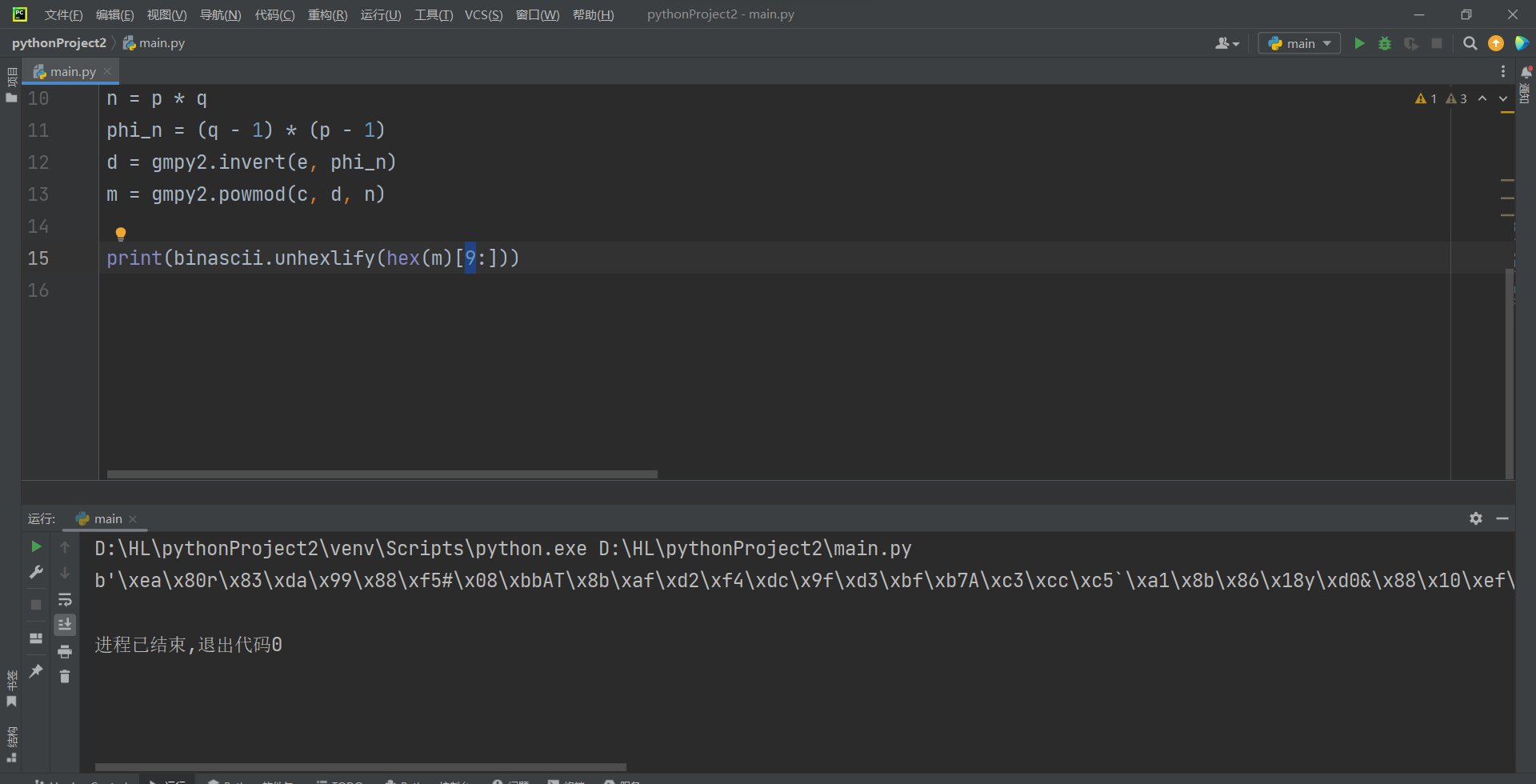Open the main run configuration dropdown

[1299, 43]
